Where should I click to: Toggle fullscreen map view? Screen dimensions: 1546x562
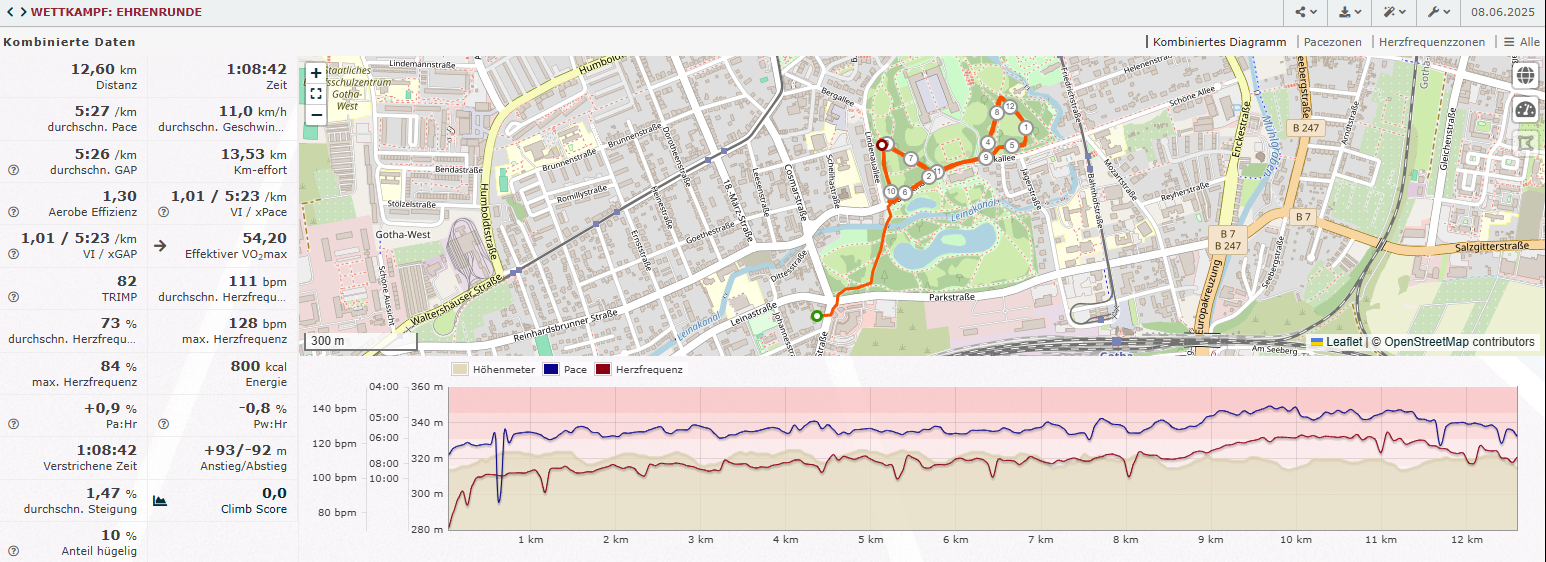(x=316, y=94)
